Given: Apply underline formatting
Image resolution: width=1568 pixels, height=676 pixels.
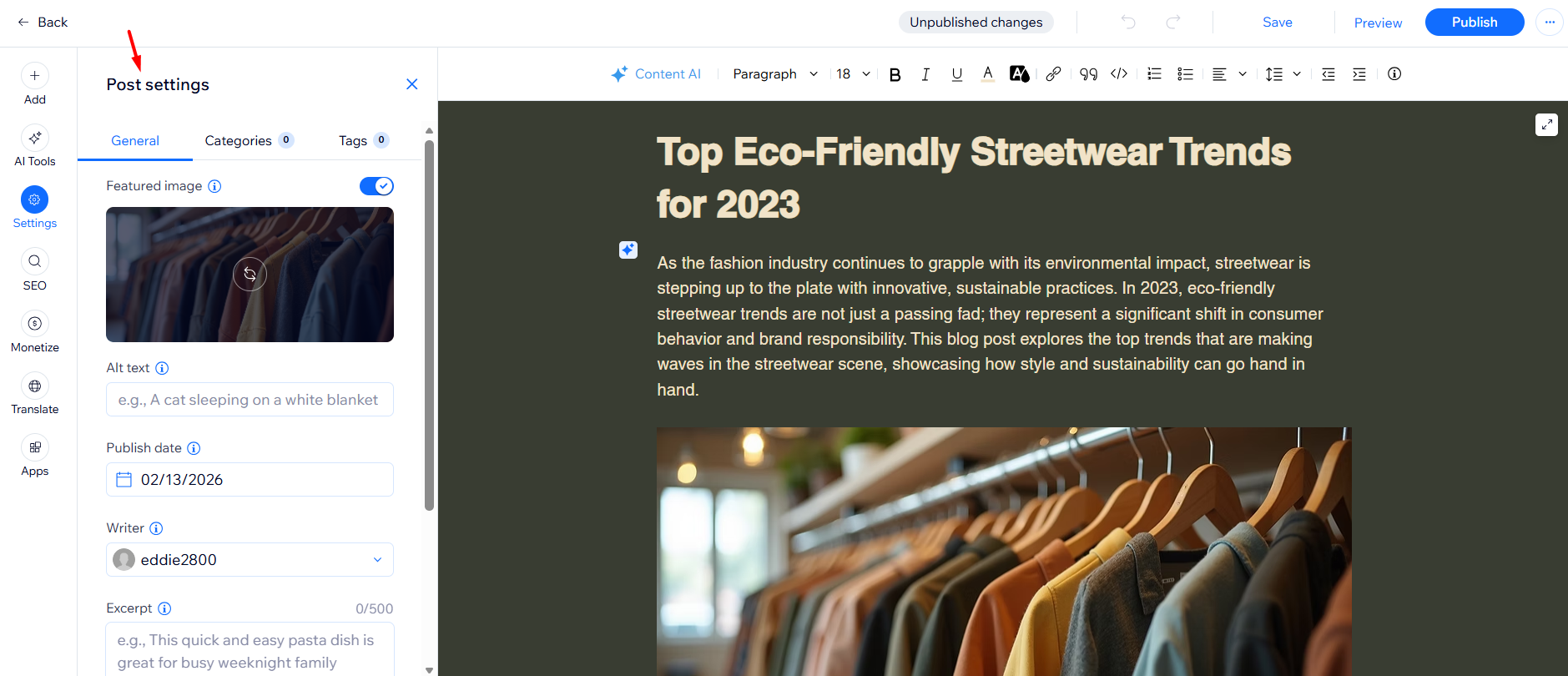Looking at the screenshot, I should click(956, 74).
